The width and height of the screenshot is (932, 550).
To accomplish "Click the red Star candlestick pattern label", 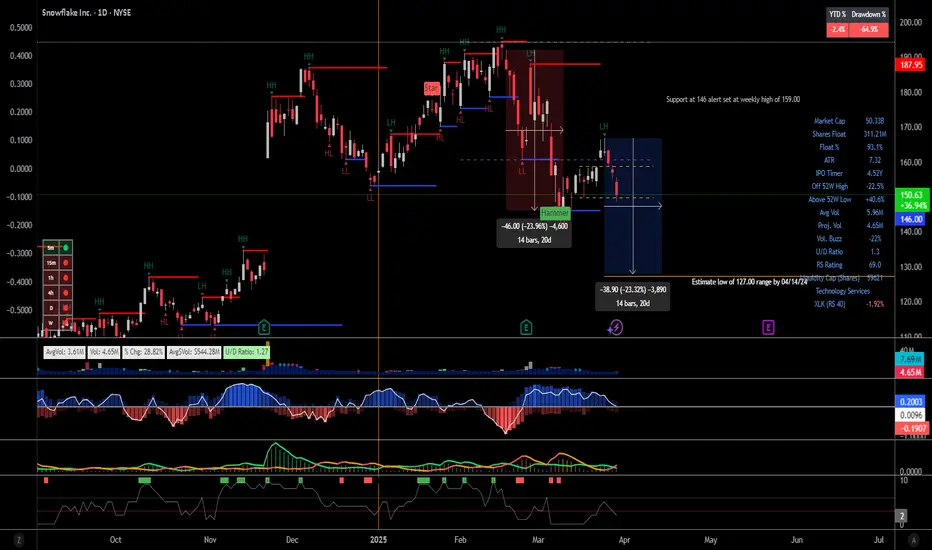I will 431,88.
